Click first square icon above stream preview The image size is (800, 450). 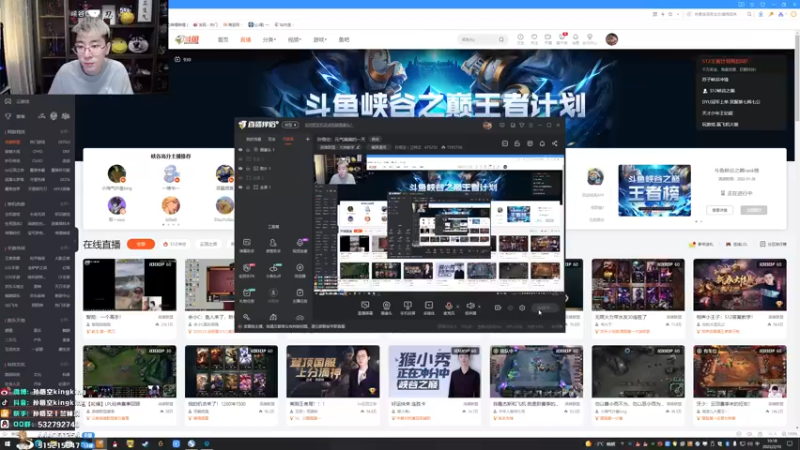click(505, 144)
